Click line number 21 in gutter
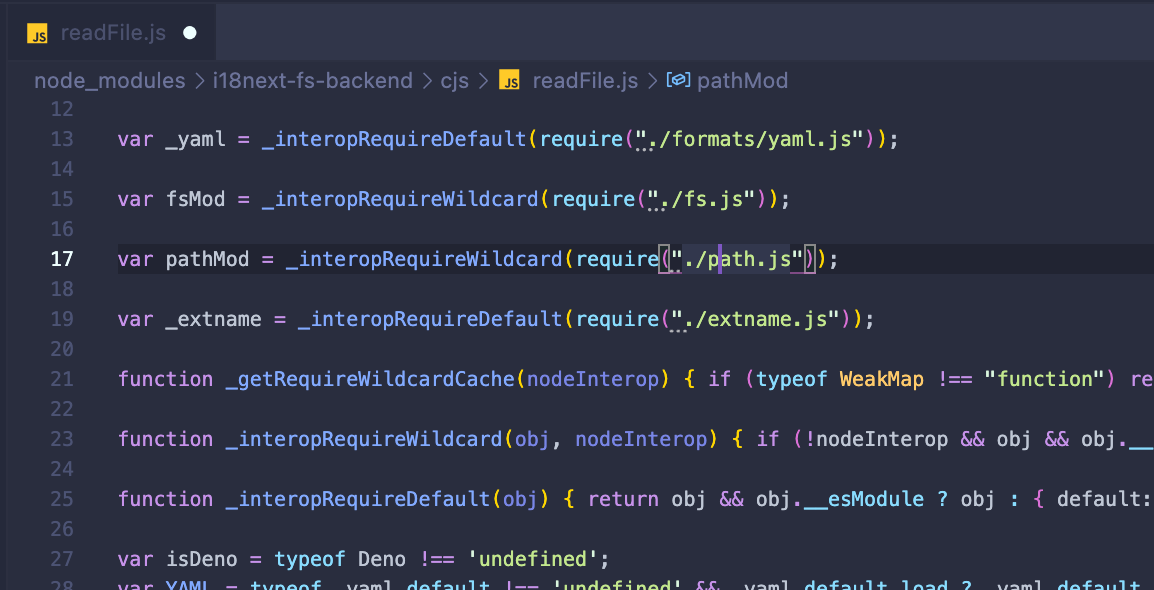The image size is (1154, 590). pyautogui.click(x=62, y=380)
